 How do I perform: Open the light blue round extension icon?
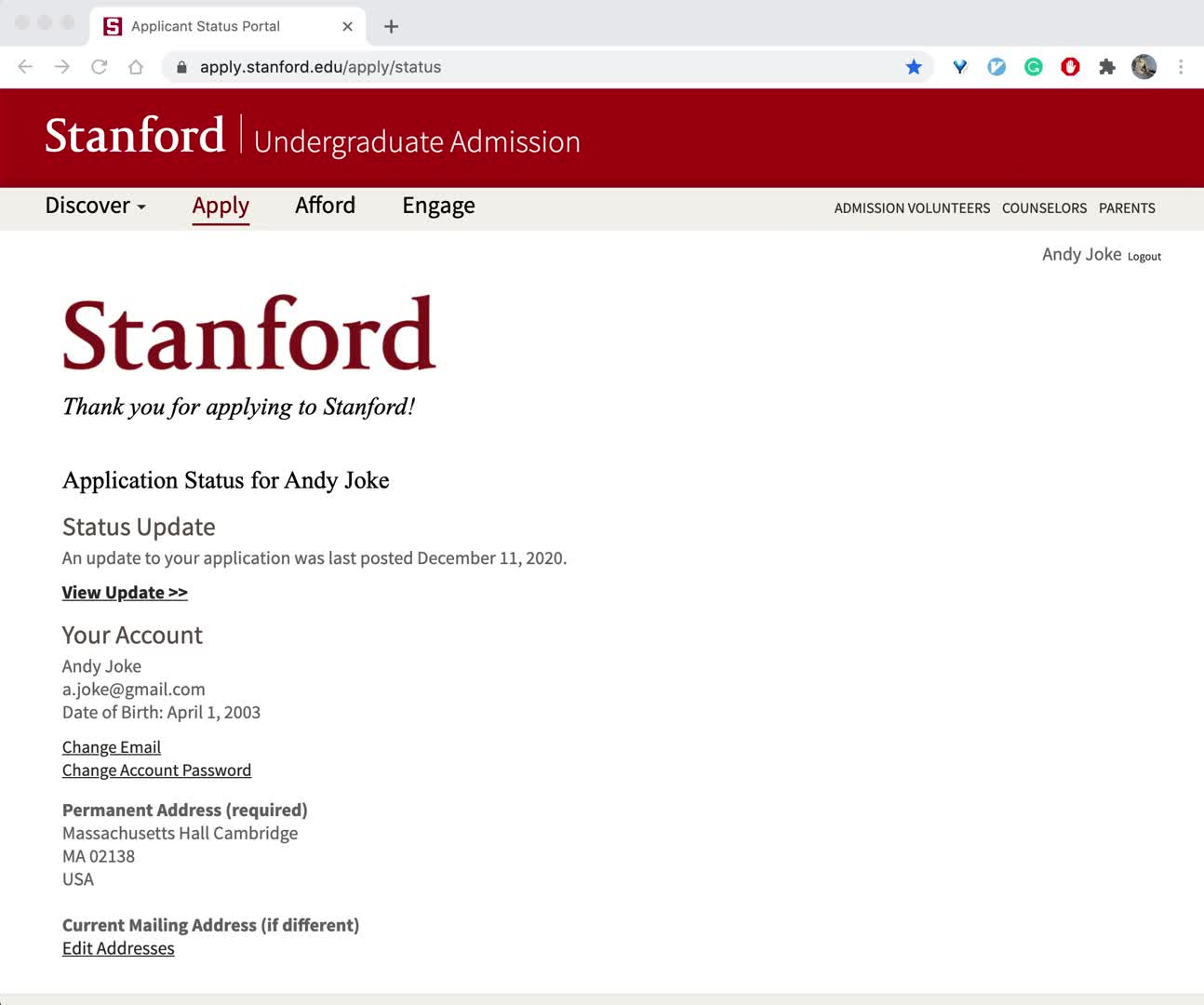pyautogui.click(x=997, y=67)
